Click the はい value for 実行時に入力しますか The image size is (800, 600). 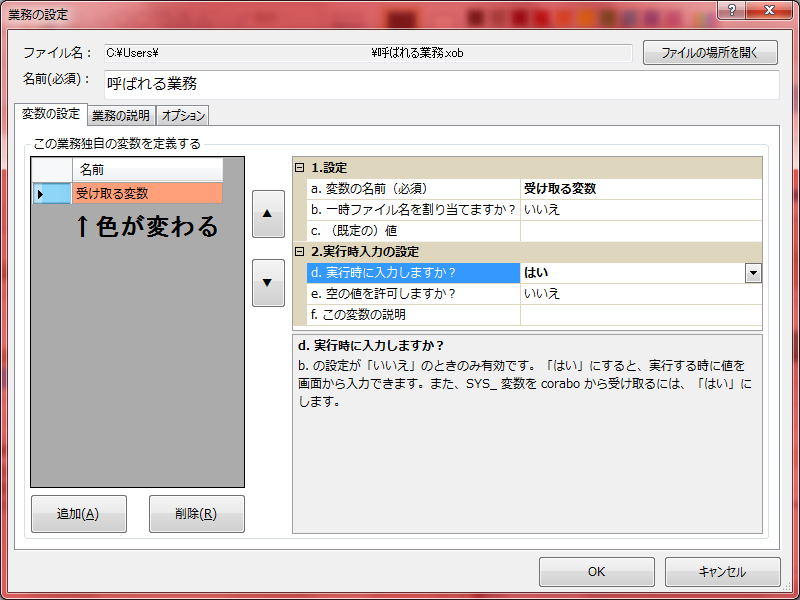(633, 273)
